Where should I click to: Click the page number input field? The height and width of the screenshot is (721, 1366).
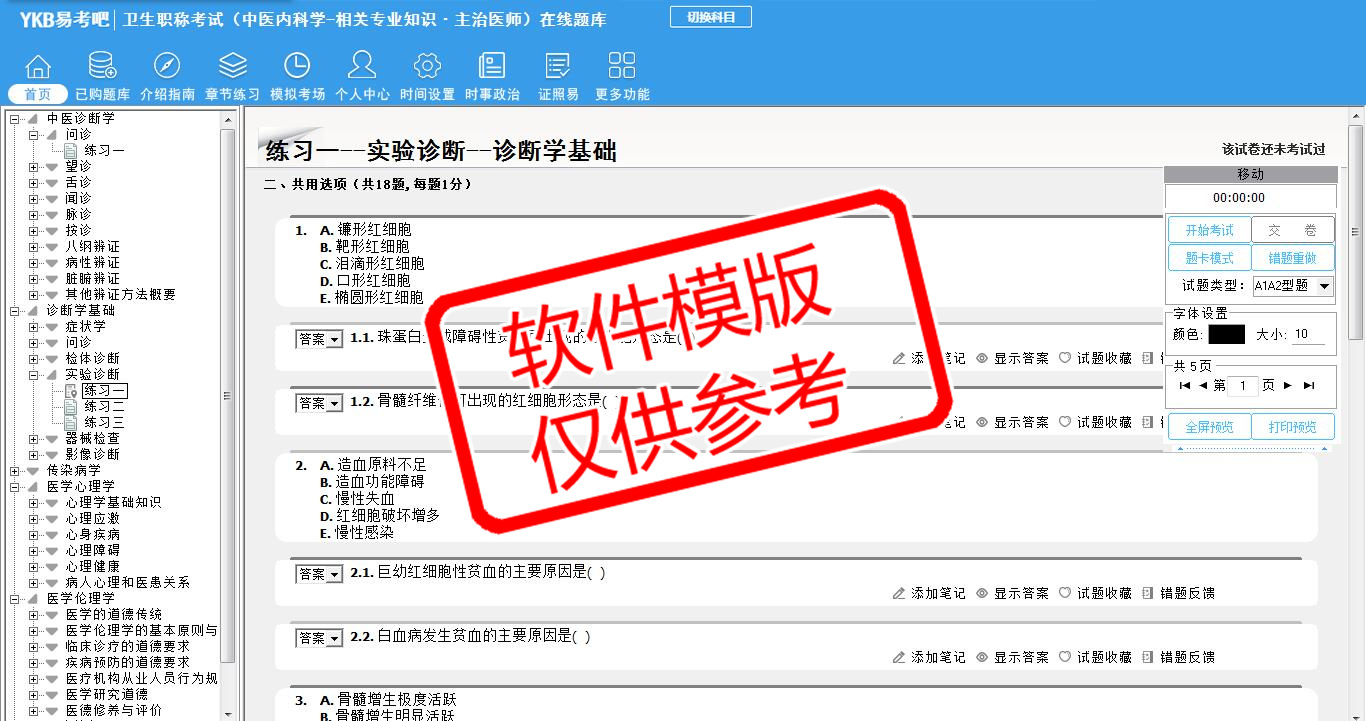(1243, 386)
